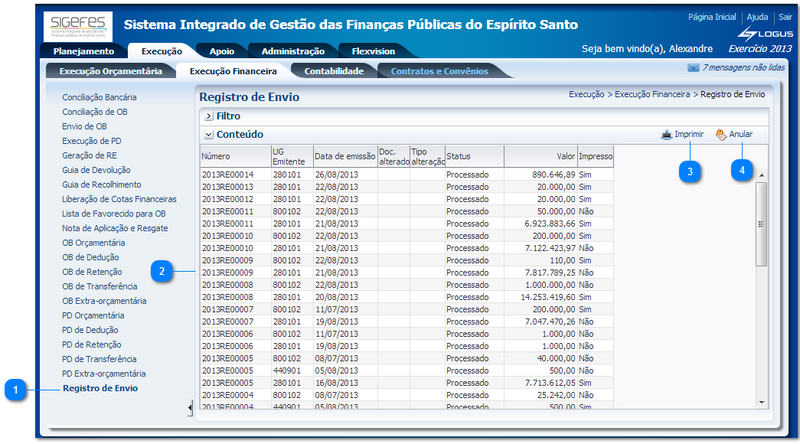Switch to the Apoio tab
The image size is (800, 444).
[x=222, y=51]
